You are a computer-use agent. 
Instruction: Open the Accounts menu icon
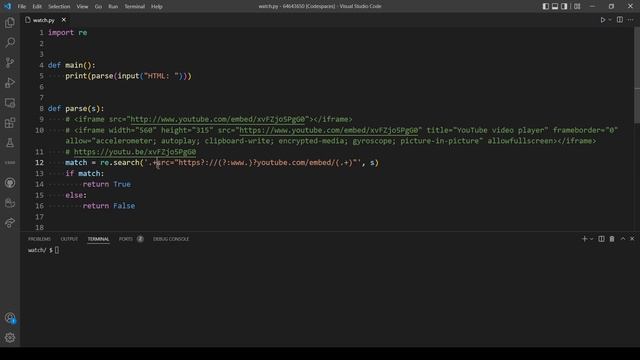click(10, 318)
